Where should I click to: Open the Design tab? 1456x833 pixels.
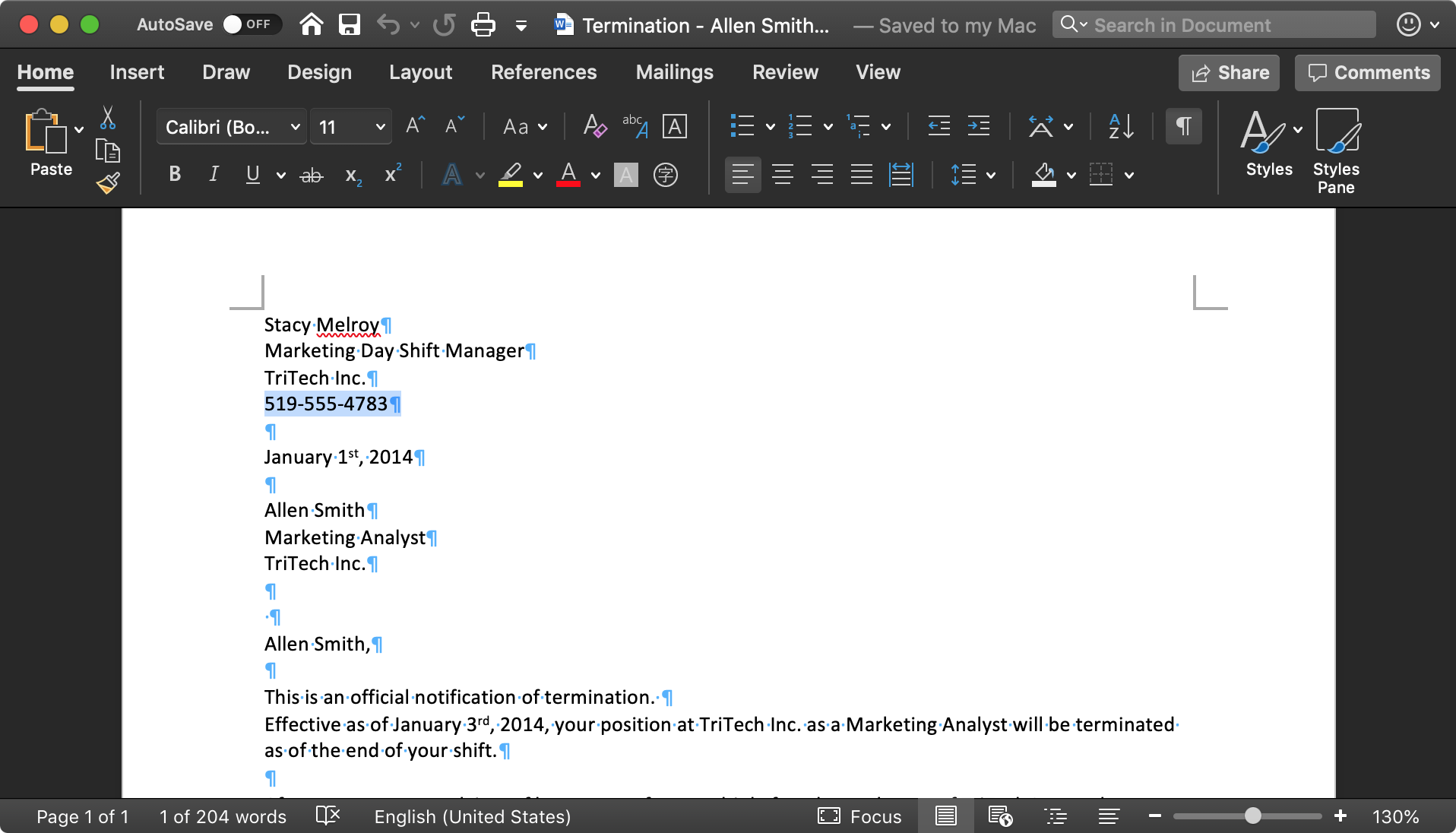pos(319,72)
